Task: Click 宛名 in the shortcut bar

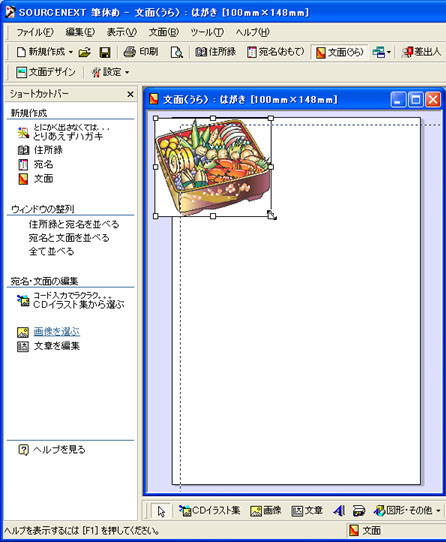Action: pyautogui.click(x=44, y=164)
